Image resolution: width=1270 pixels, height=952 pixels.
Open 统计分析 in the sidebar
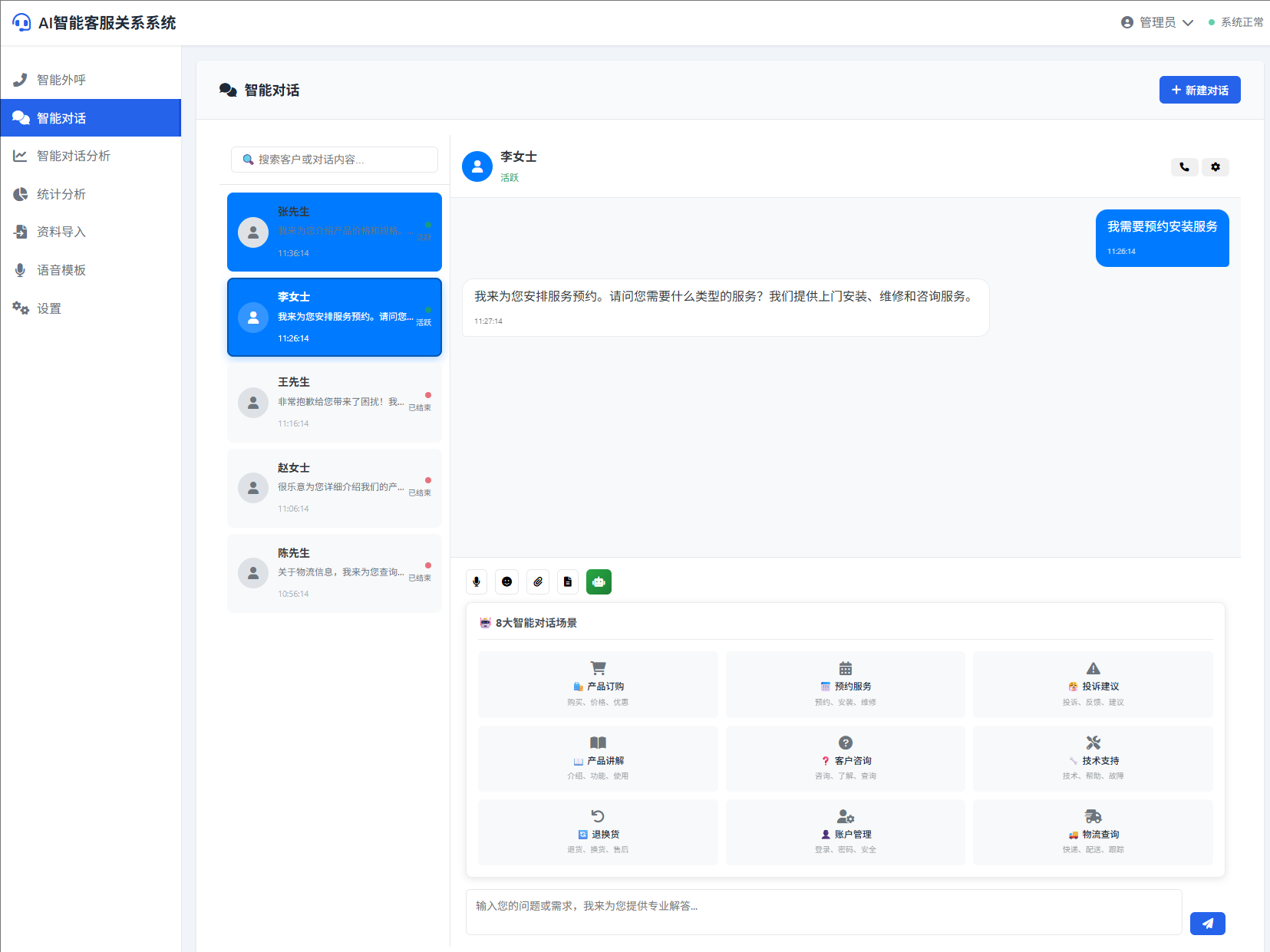tap(91, 194)
